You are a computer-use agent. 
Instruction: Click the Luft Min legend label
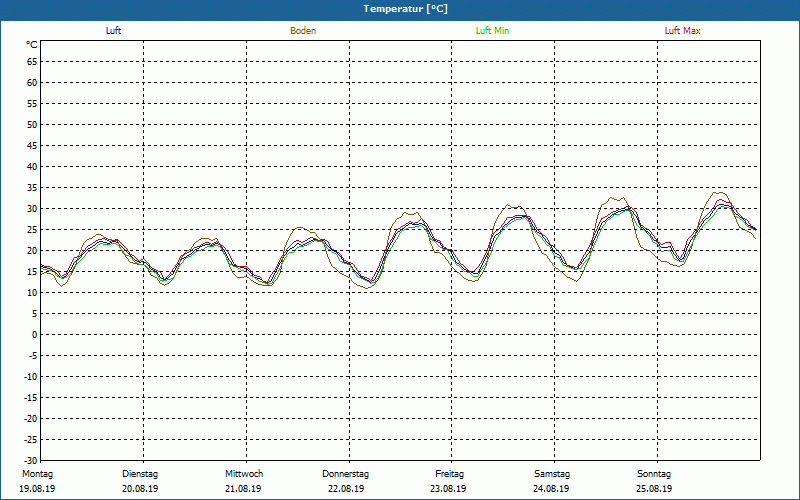(492, 31)
